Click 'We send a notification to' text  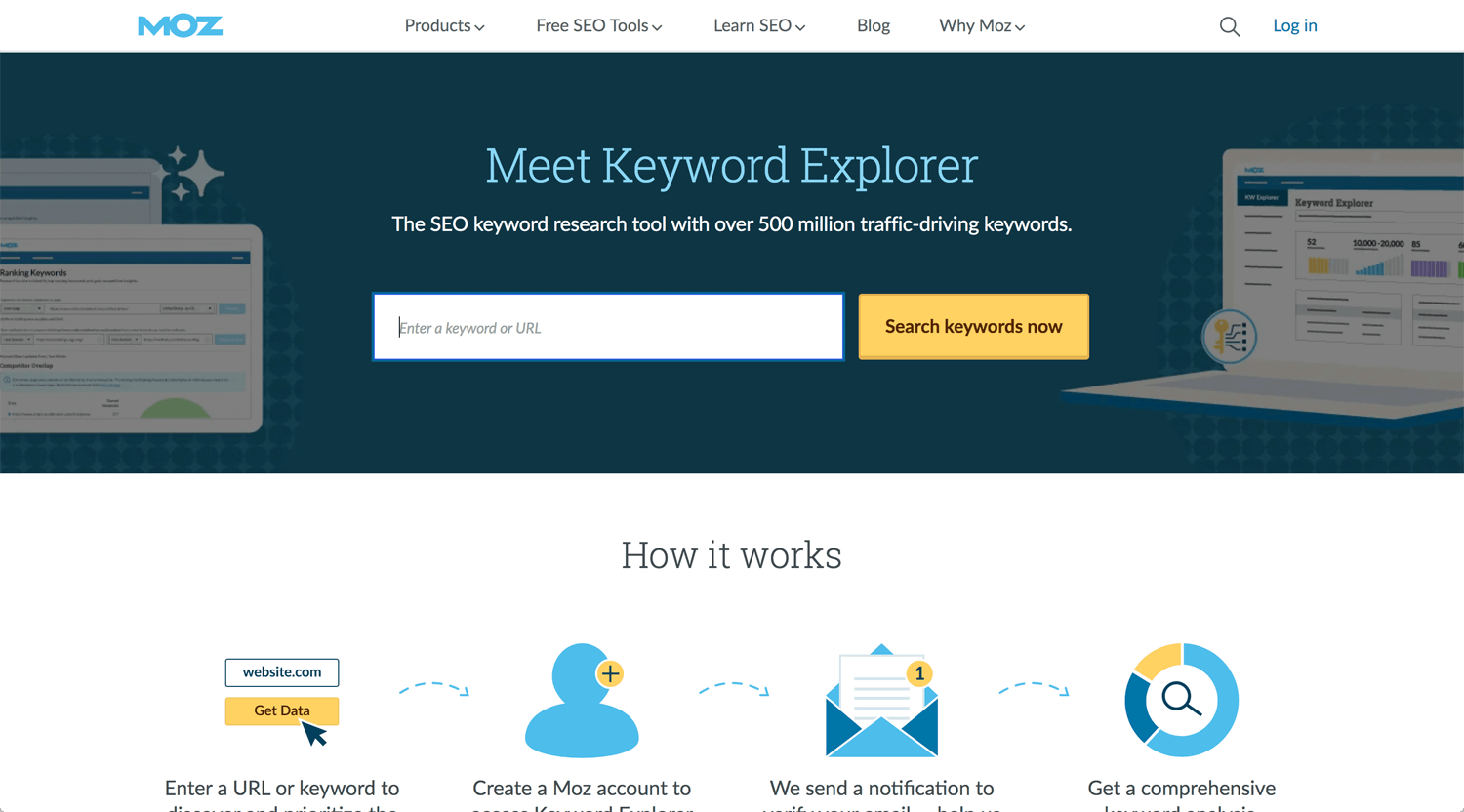pos(881,789)
